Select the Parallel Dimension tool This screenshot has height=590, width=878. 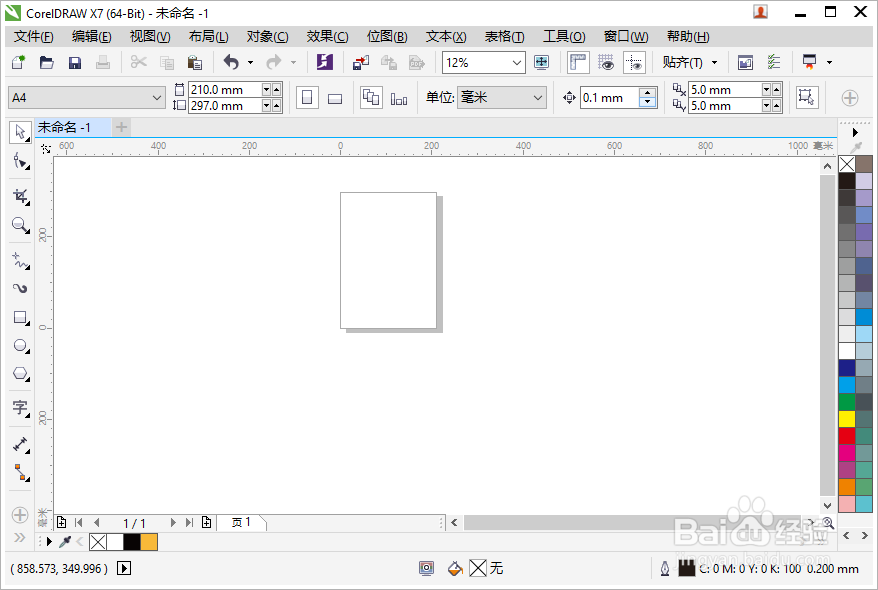point(21,444)
